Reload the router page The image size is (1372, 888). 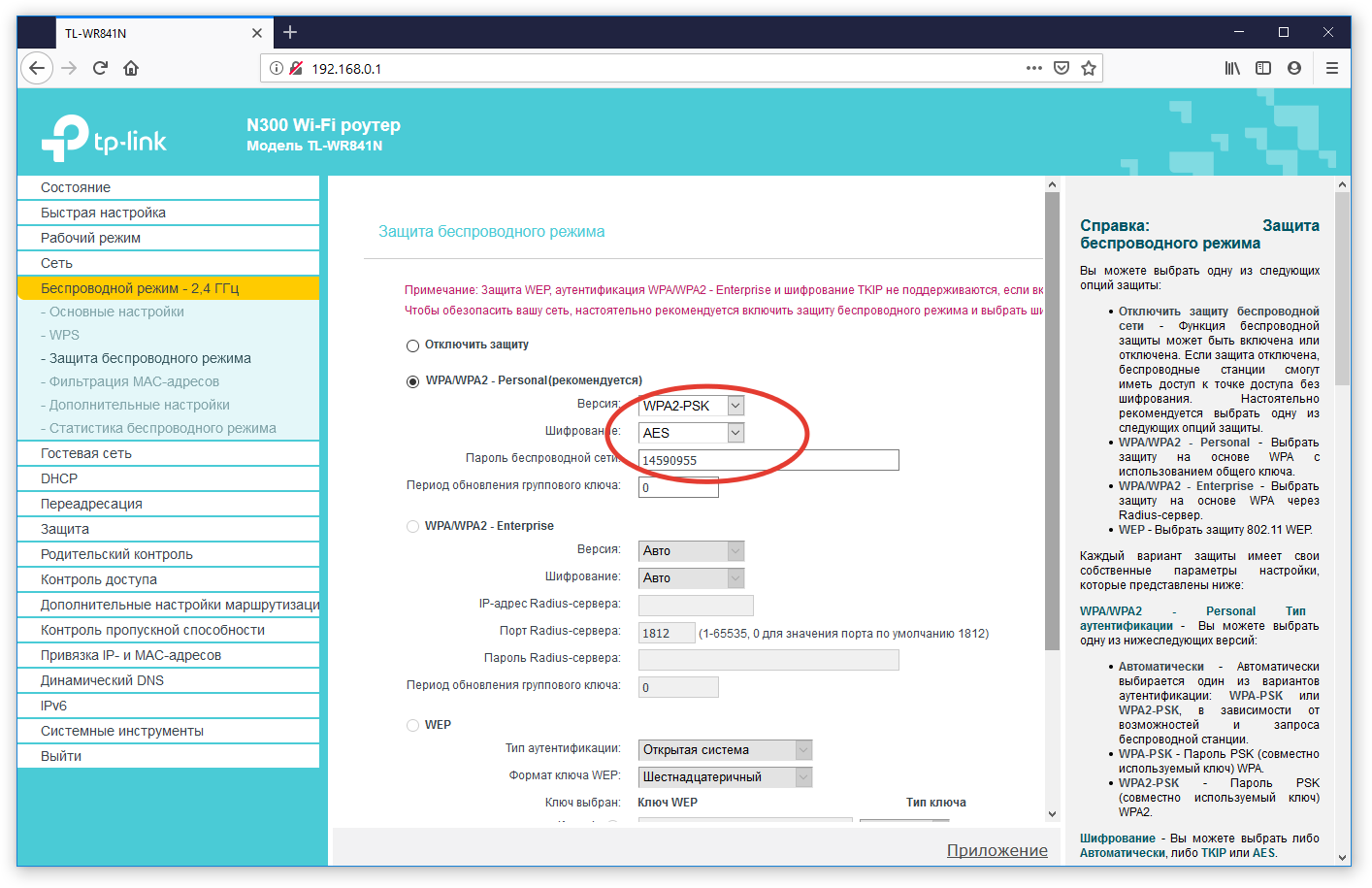100,68
